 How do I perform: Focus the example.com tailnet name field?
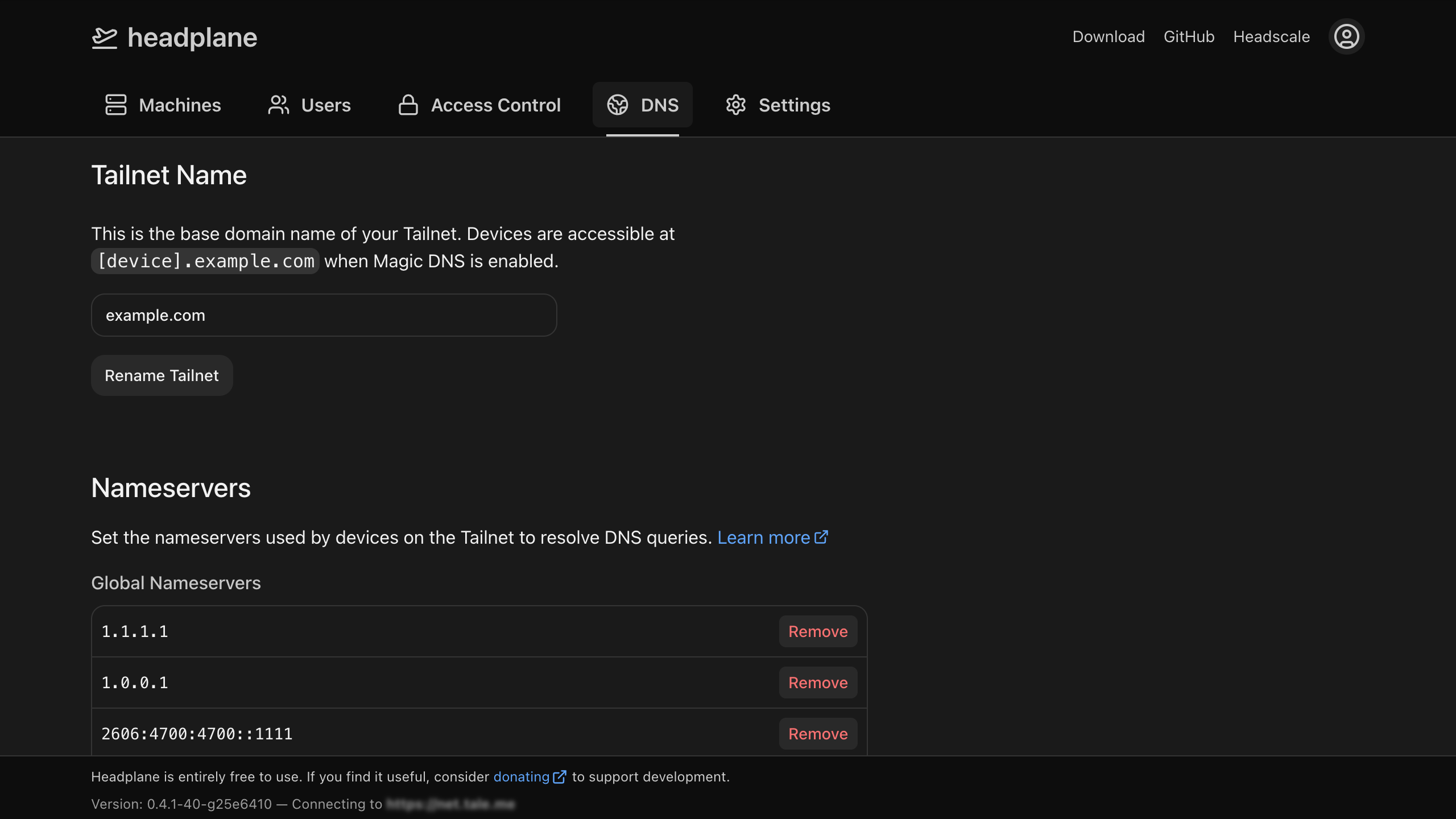click(x=324, y=315)
